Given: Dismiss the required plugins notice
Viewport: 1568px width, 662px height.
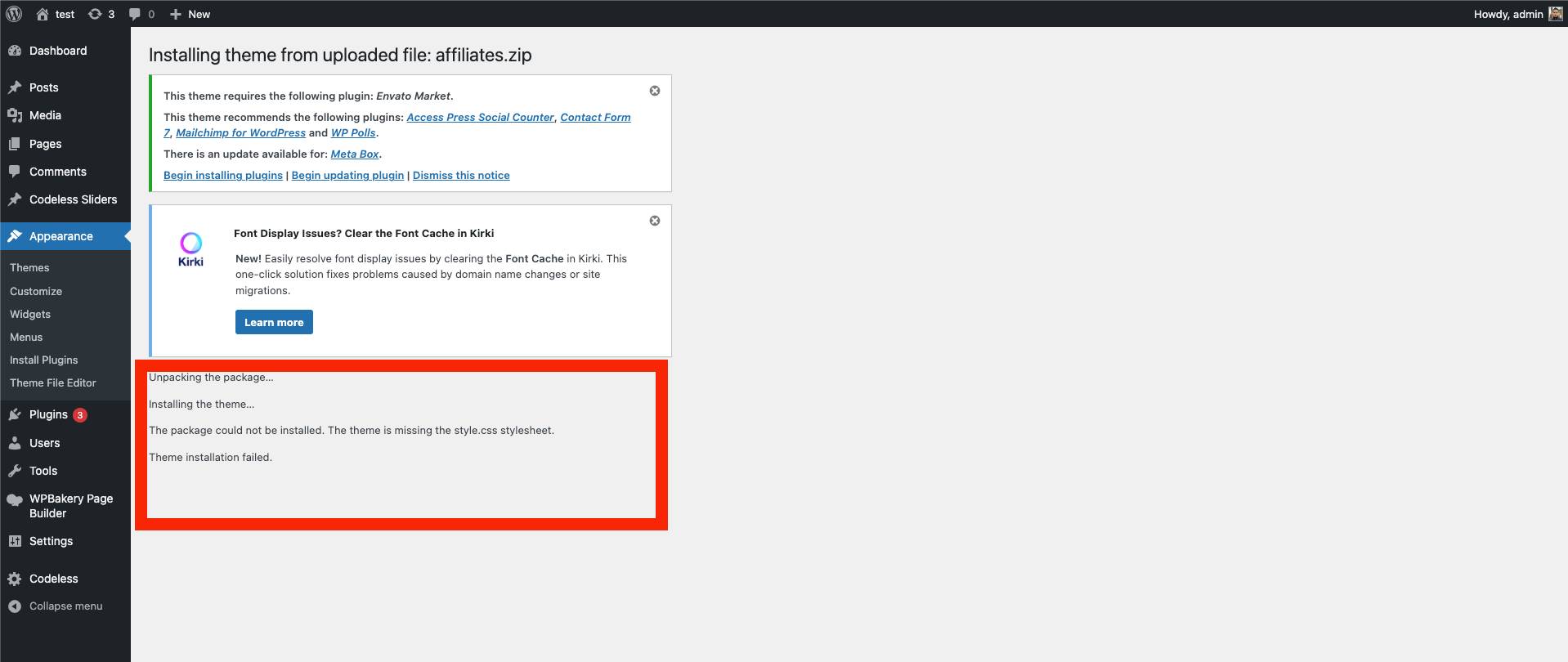Looking at the screenshot, I should [655, 91].
